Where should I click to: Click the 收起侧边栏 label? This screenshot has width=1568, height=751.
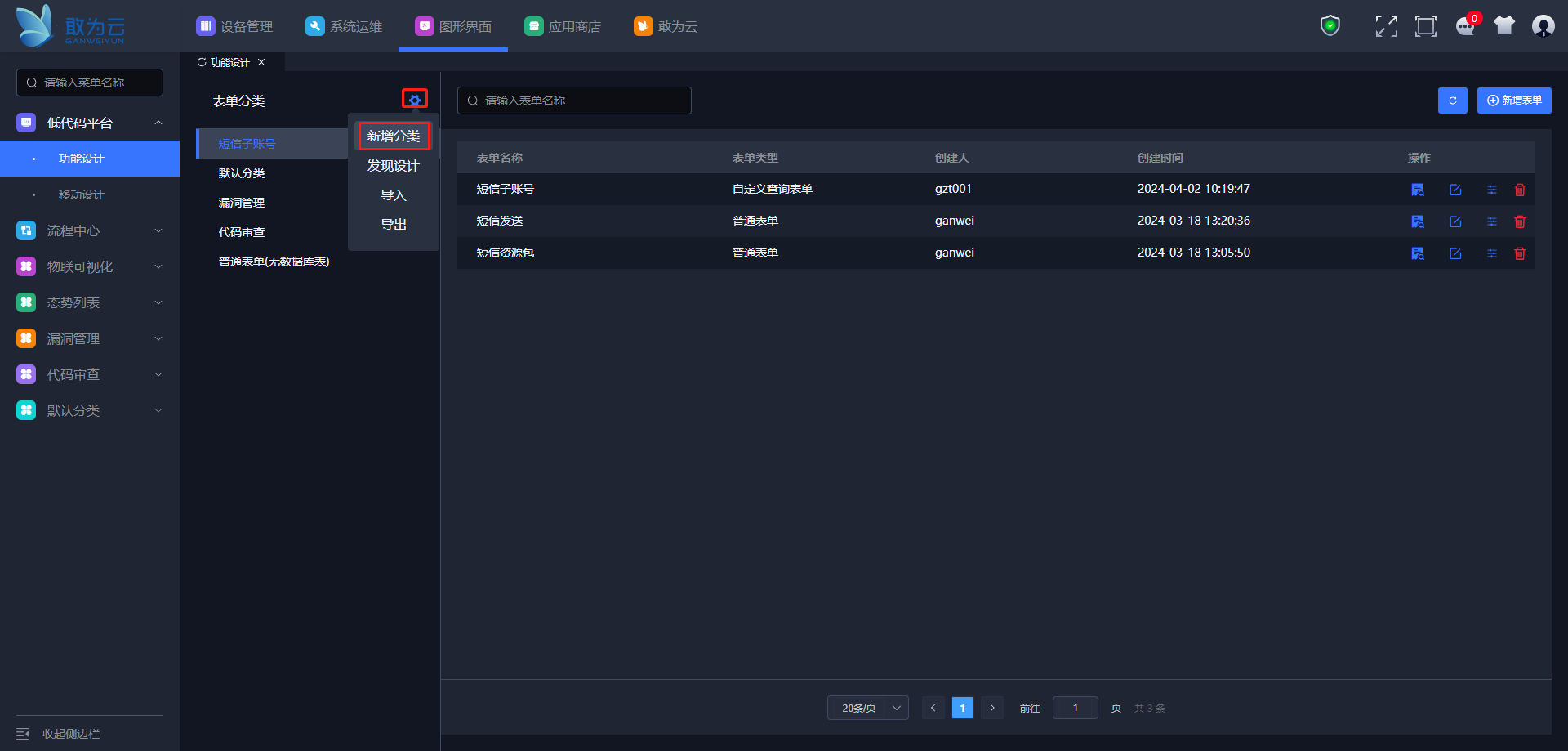click(x=71, y=734)
